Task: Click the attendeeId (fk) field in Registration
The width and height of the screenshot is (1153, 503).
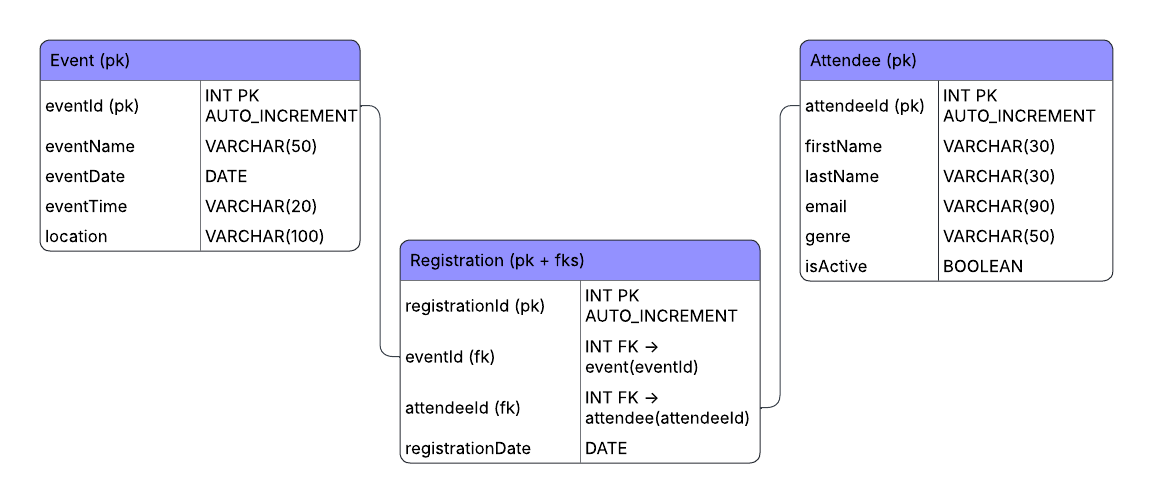Action: (463, 408)
